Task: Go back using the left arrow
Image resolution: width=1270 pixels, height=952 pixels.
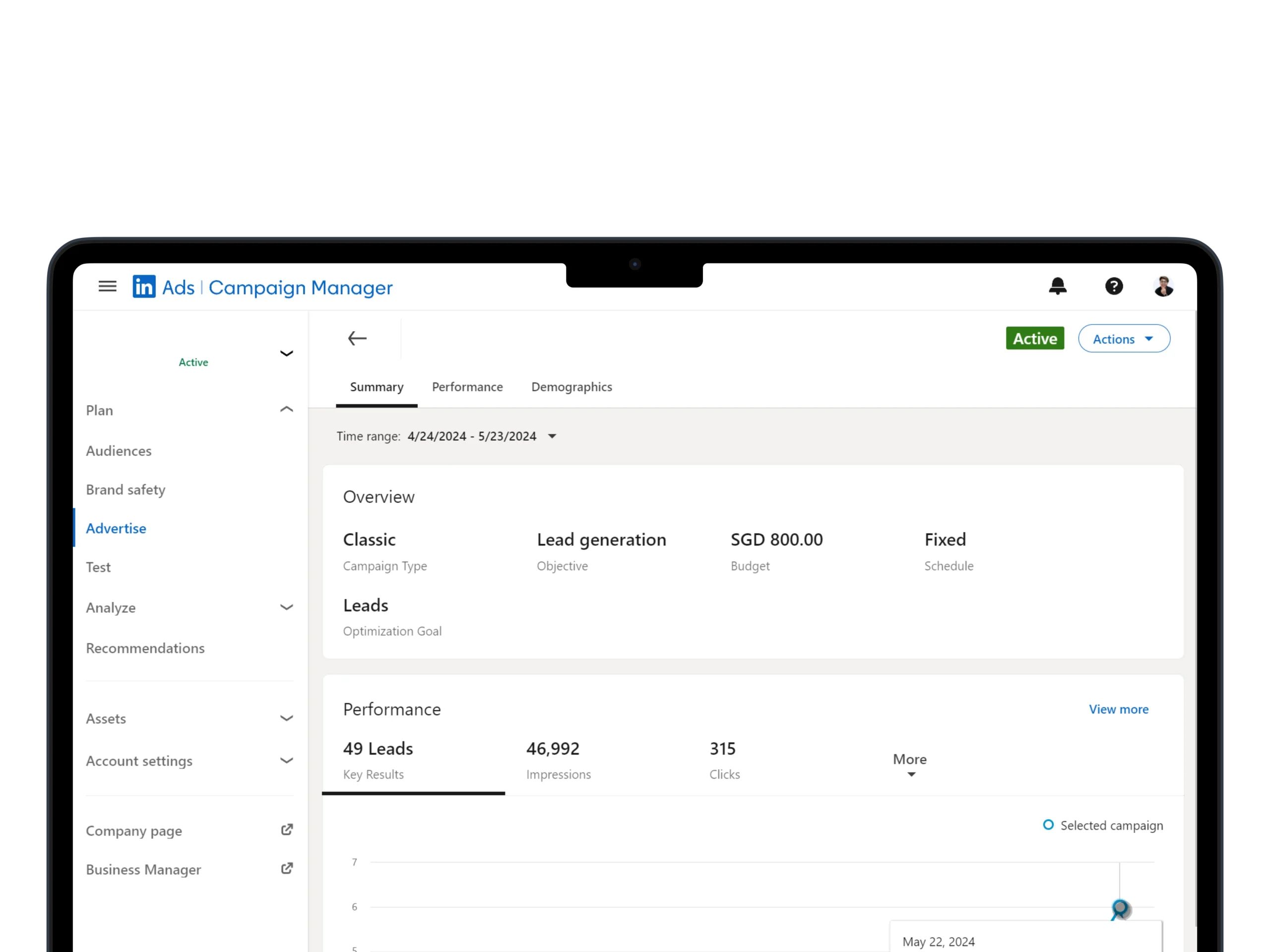Action: pyautogui.click(x=357, y=339)
